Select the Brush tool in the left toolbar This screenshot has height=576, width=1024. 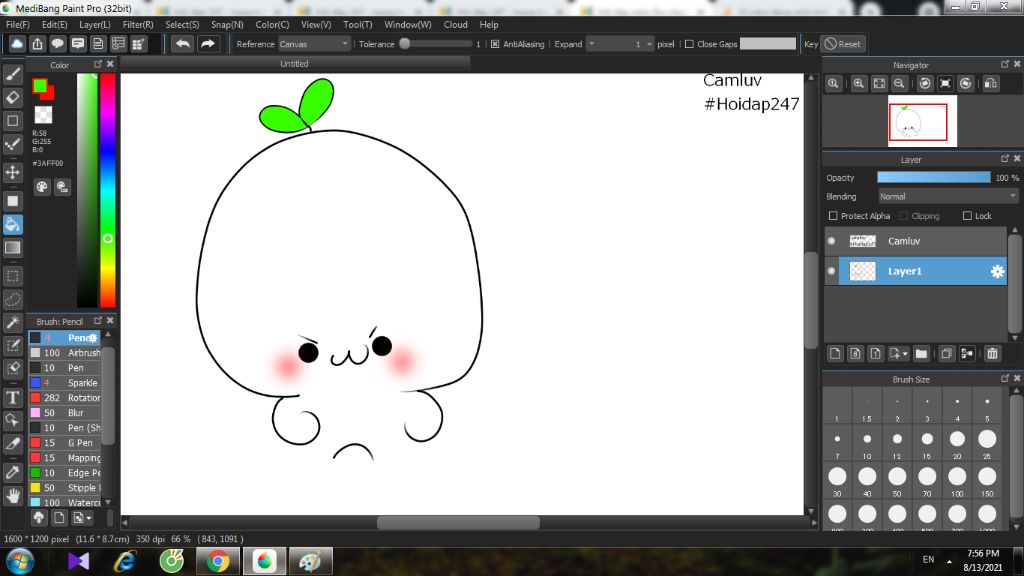pyautogui.click(x=12, y=74)
